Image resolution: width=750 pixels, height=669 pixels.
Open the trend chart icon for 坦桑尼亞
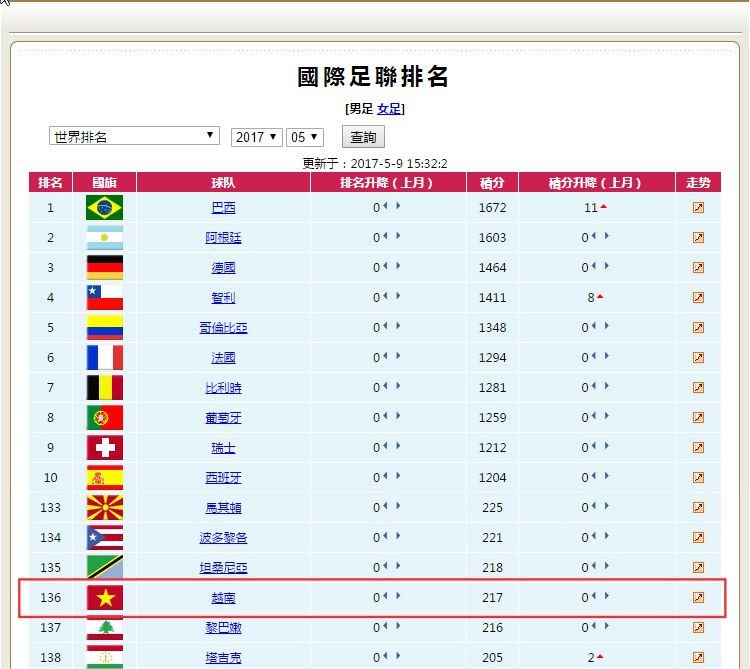click(x=698, y=568)
